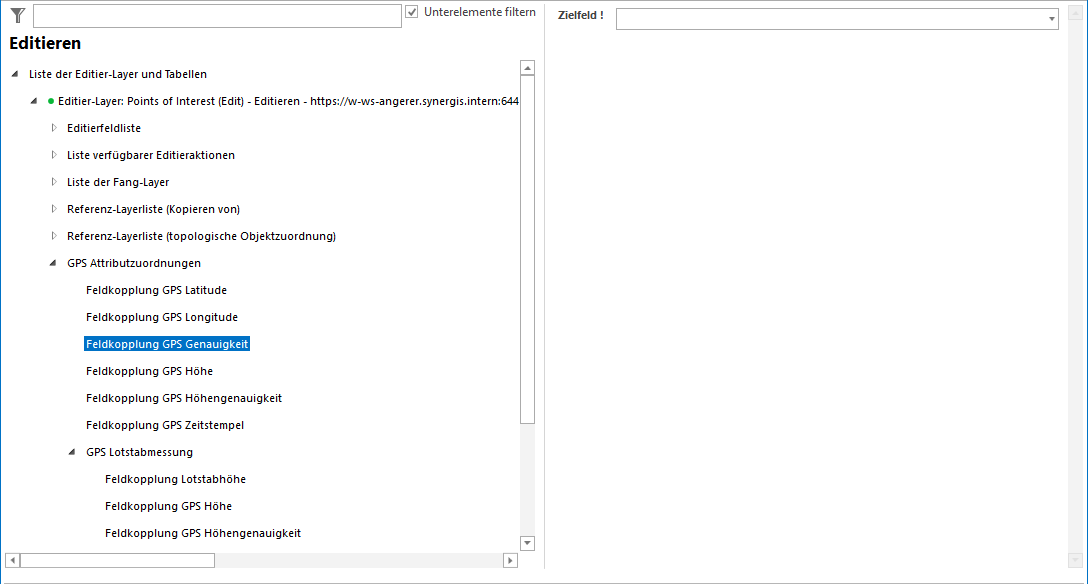Collapse GPS Attributzuordnungen node
The height and width of the screenshot is (584, 1088).
click(53, 263)
